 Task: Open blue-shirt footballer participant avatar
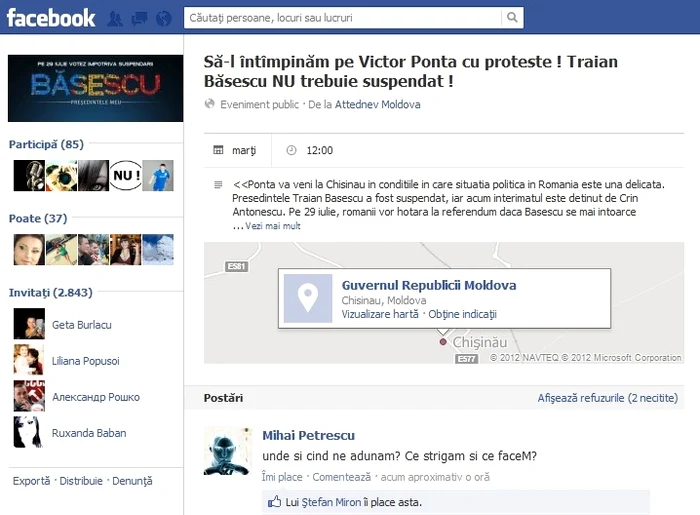(158, 175)
